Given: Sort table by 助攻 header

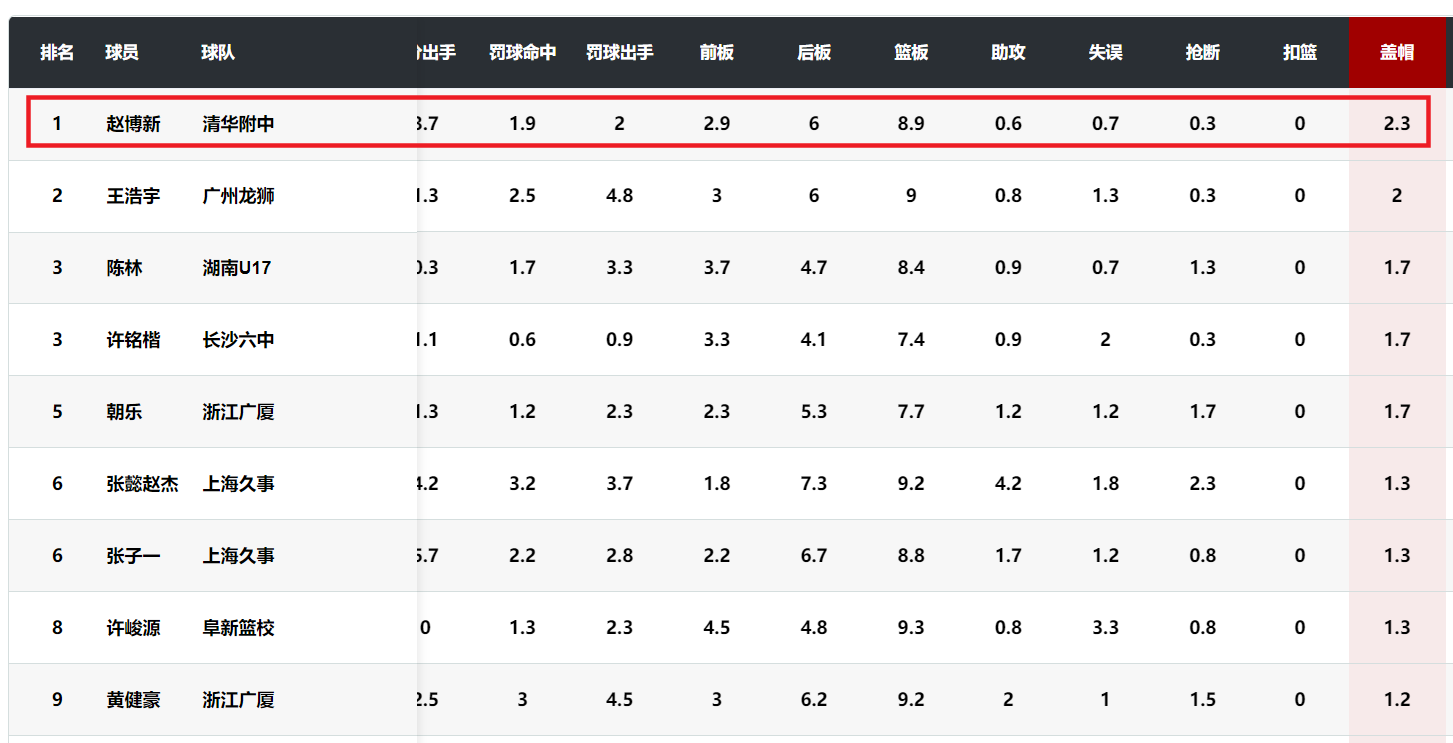Looking at the screenshot, I should 1008,53.
